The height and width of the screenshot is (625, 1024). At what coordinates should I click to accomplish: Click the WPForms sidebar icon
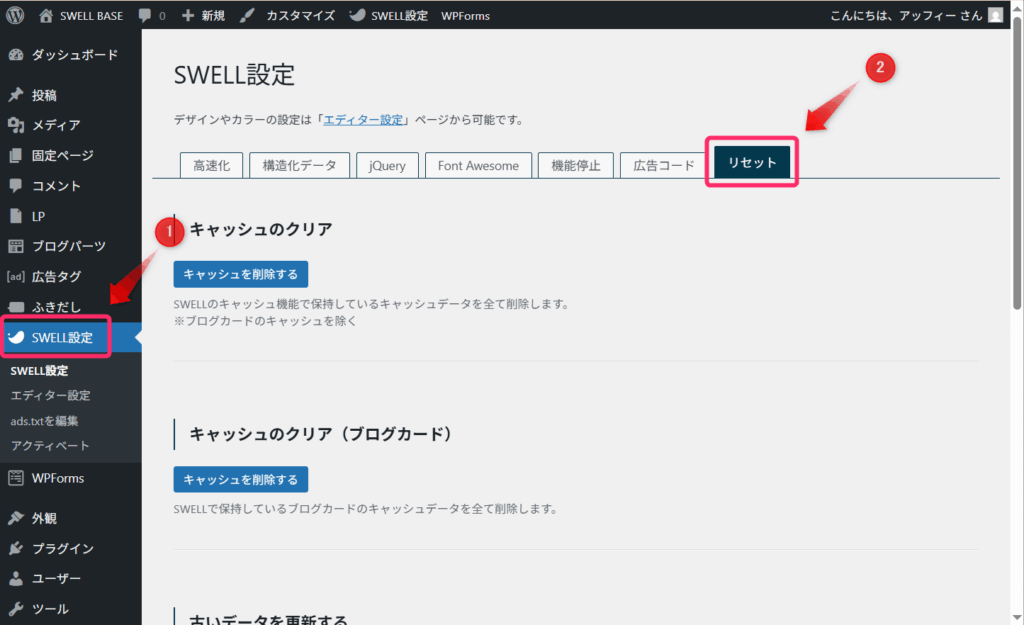tap(16, 478)
